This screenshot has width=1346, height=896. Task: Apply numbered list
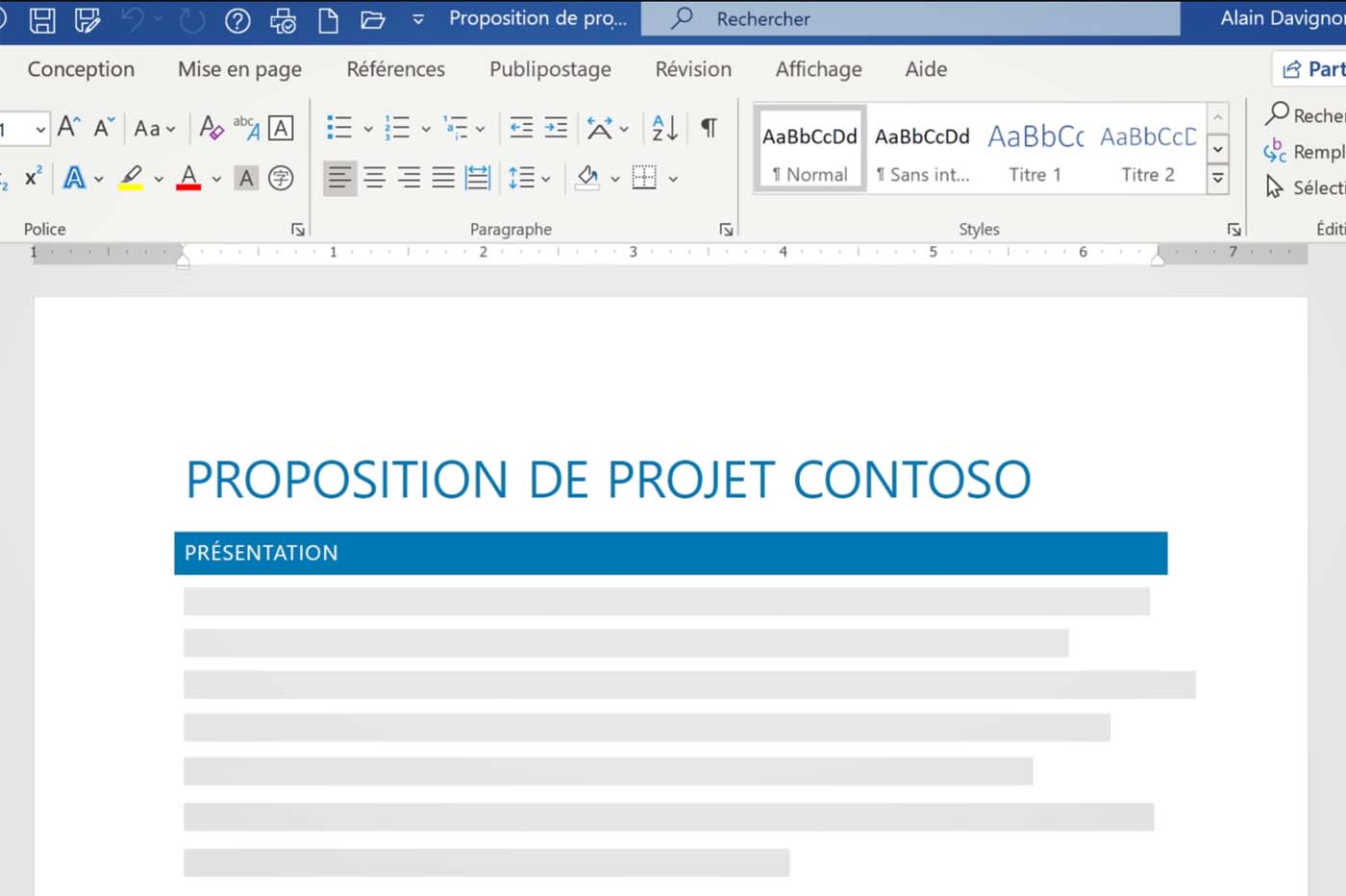[397, 127]
